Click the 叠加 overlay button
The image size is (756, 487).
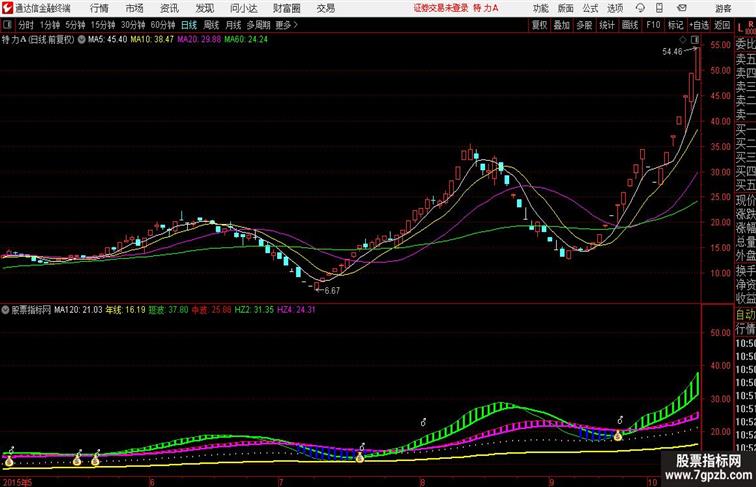[562, 25]
